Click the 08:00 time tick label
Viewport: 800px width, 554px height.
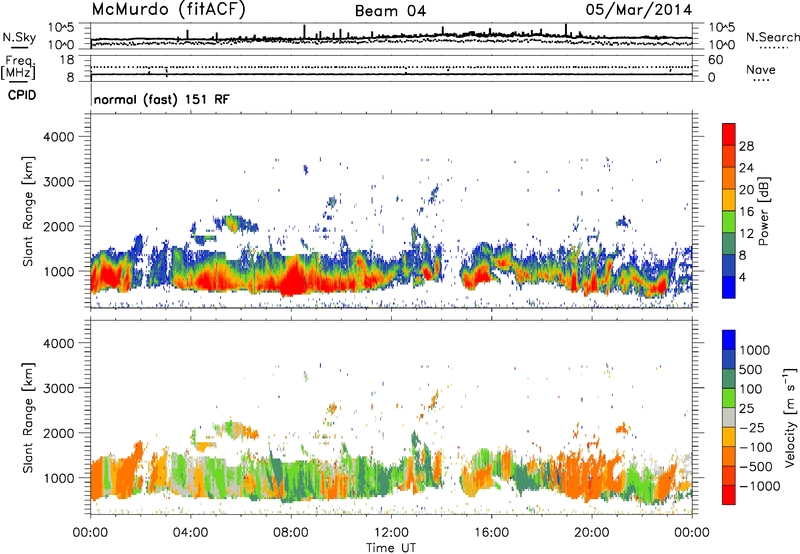pyautogui.click(x=290, y=533)
